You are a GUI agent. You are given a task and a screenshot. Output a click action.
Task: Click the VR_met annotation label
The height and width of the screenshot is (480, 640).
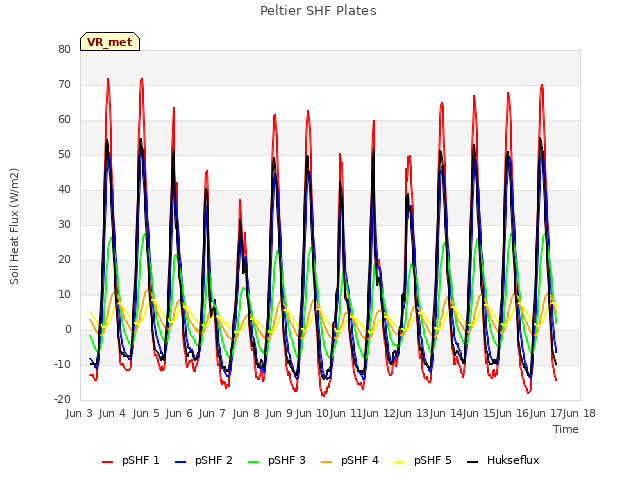[x=110, y=42]
